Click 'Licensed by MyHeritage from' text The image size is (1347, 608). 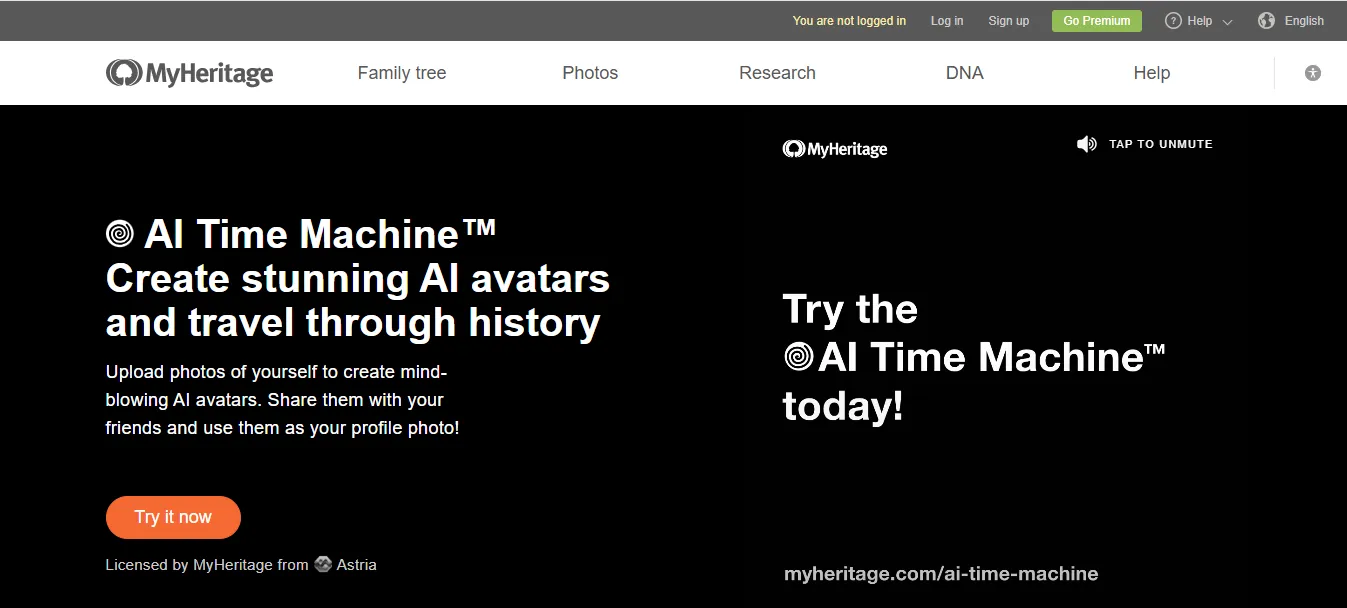coord(207,564)
